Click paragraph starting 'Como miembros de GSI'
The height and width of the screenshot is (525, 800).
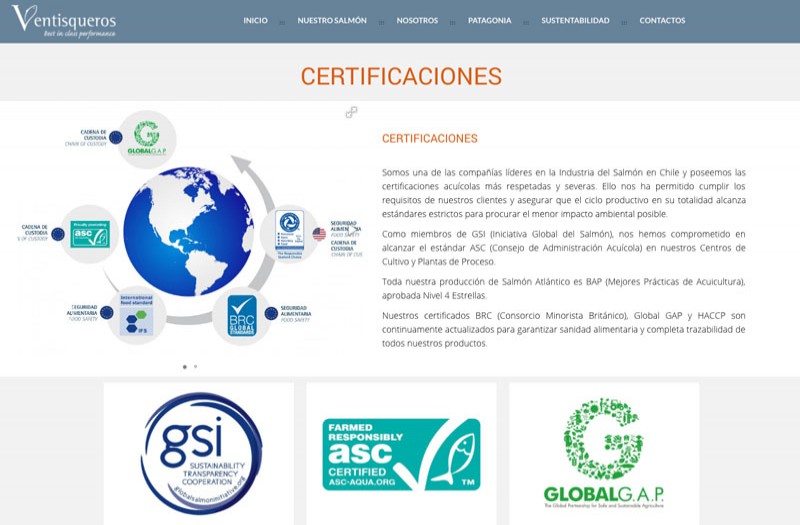[564, 248]
